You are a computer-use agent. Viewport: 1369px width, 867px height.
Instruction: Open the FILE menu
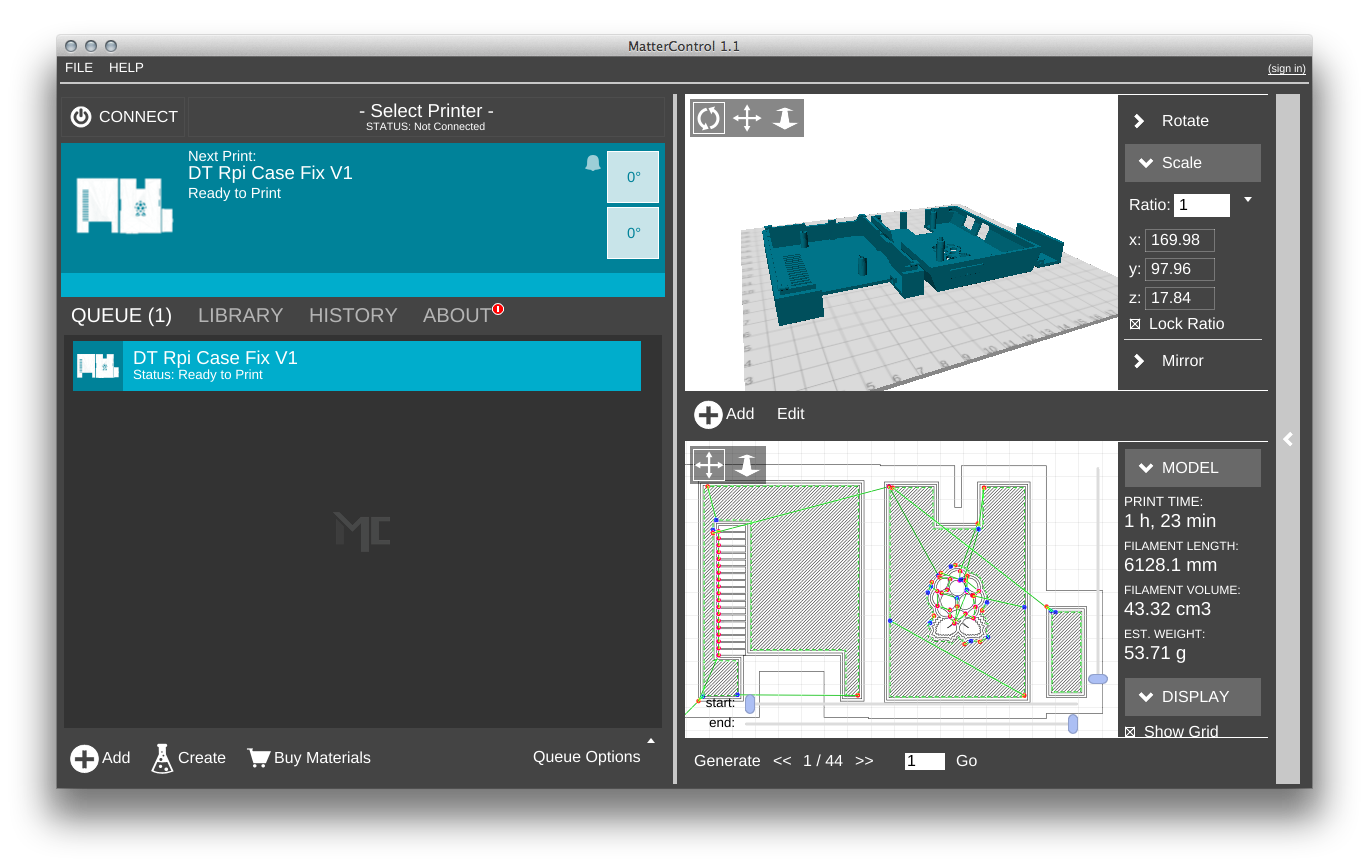coord(79,68)
